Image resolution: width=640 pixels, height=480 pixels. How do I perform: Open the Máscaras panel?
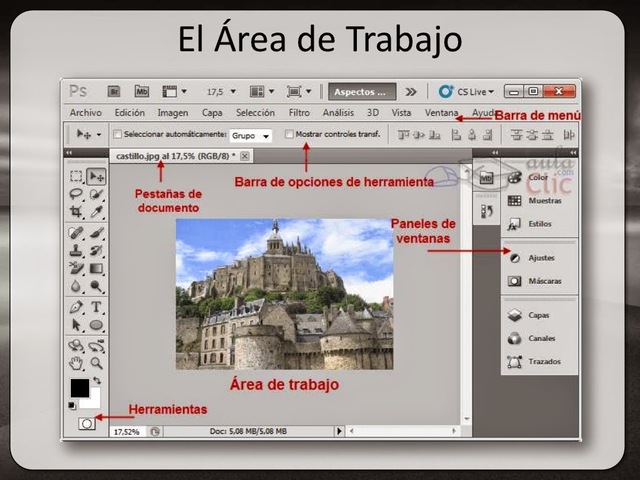[535, 281]
